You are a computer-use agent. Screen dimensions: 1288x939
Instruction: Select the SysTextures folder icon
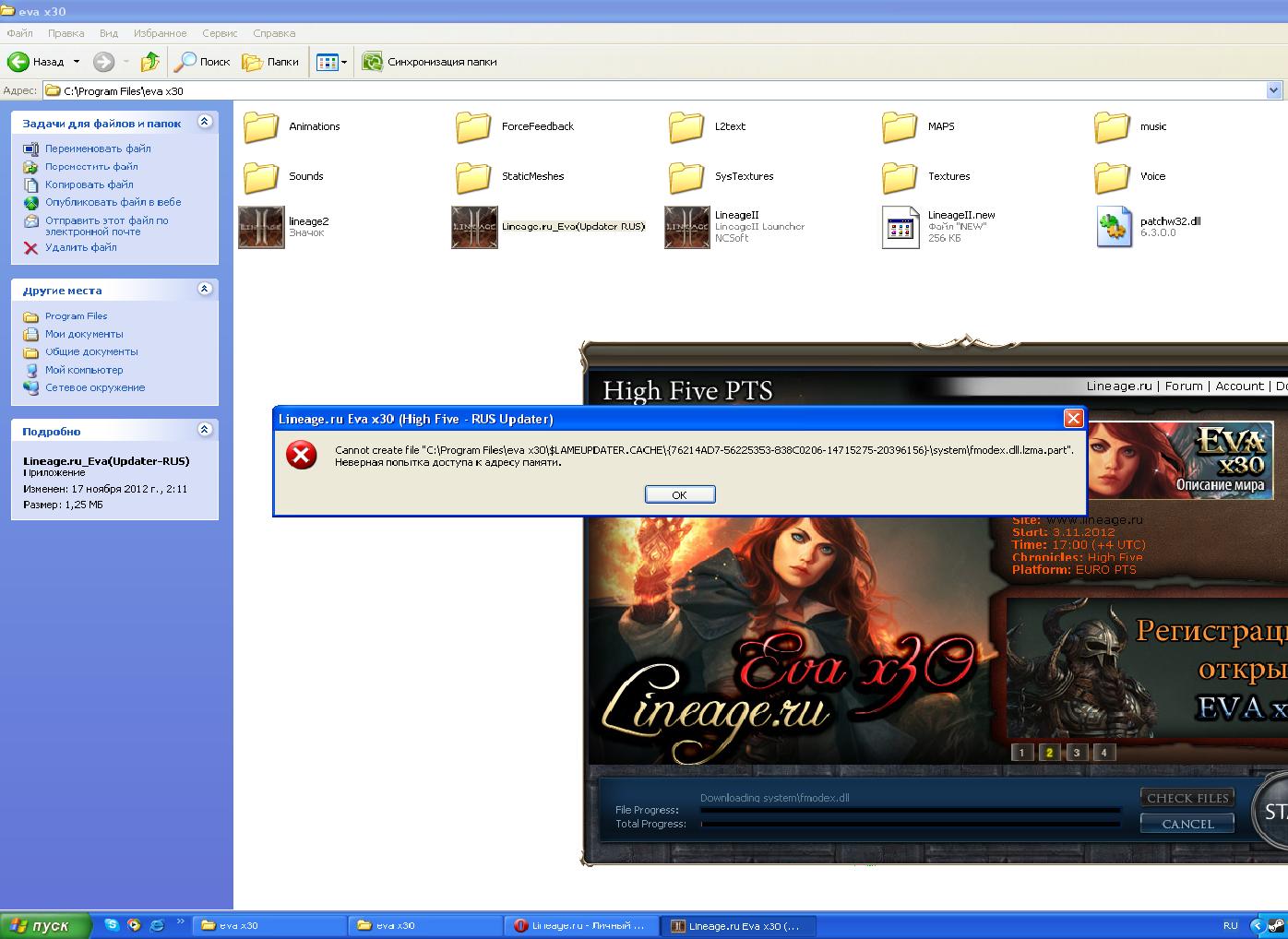[x=686, y=176]
